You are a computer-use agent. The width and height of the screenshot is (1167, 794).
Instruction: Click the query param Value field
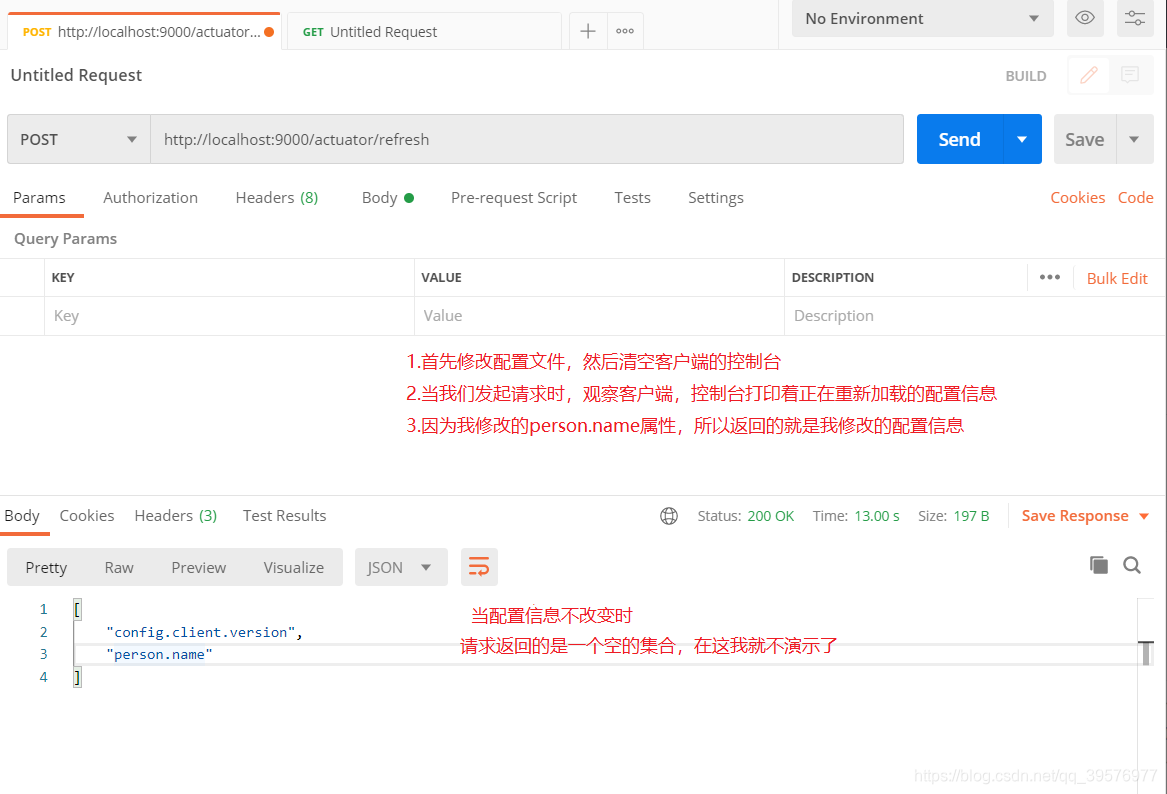[x=599, y=316]
